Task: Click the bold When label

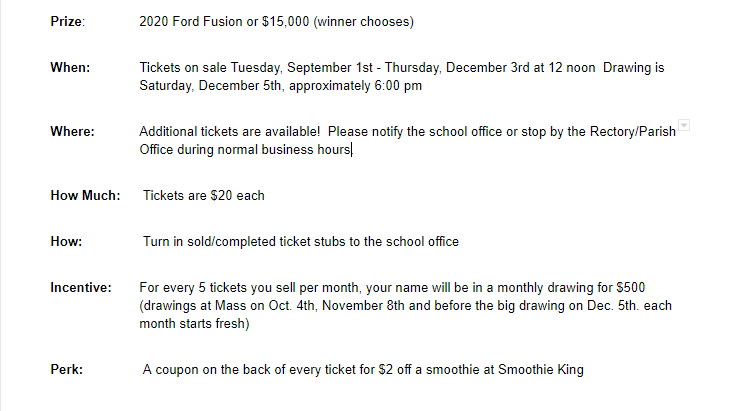Action: [70, 67]
